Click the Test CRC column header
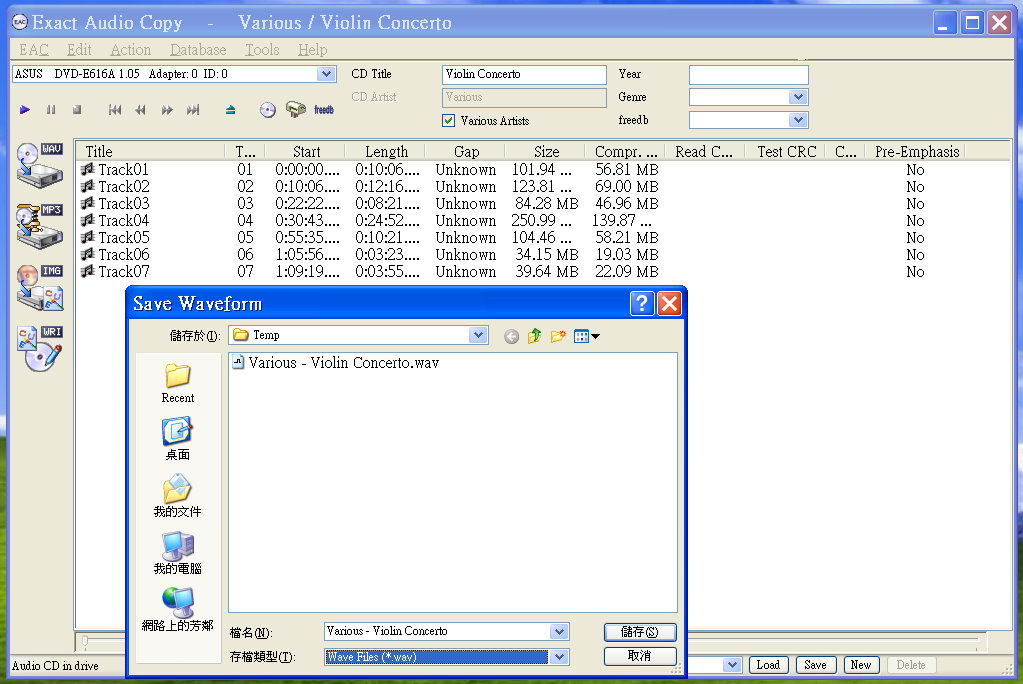Screen dimensions: 1023x684 click(786, 151)
